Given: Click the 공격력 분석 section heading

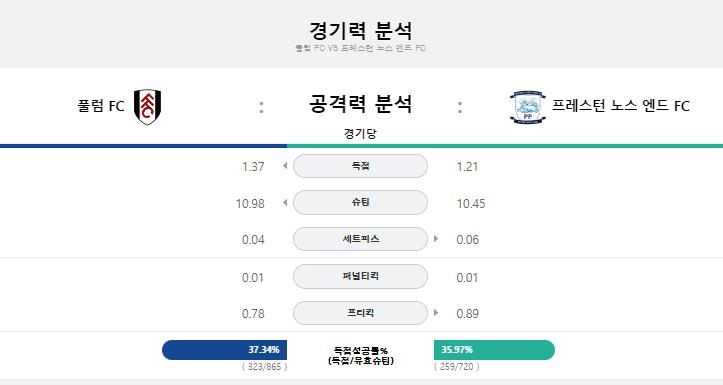Looking at the screenshot, I should coord(360,104).
